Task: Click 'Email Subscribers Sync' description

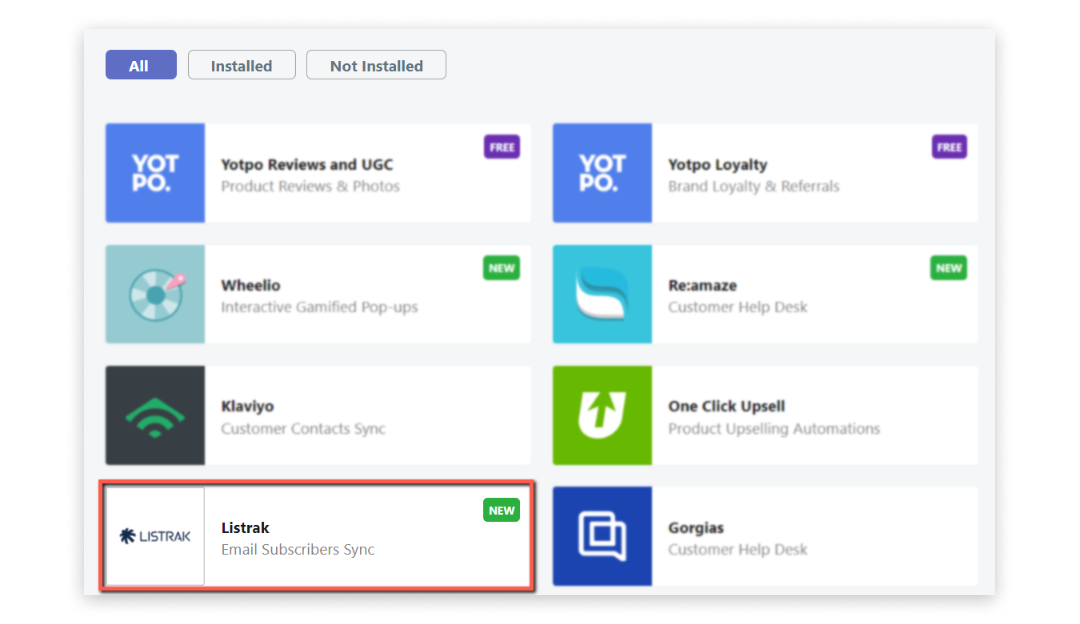Action: (x=298, y=550)
